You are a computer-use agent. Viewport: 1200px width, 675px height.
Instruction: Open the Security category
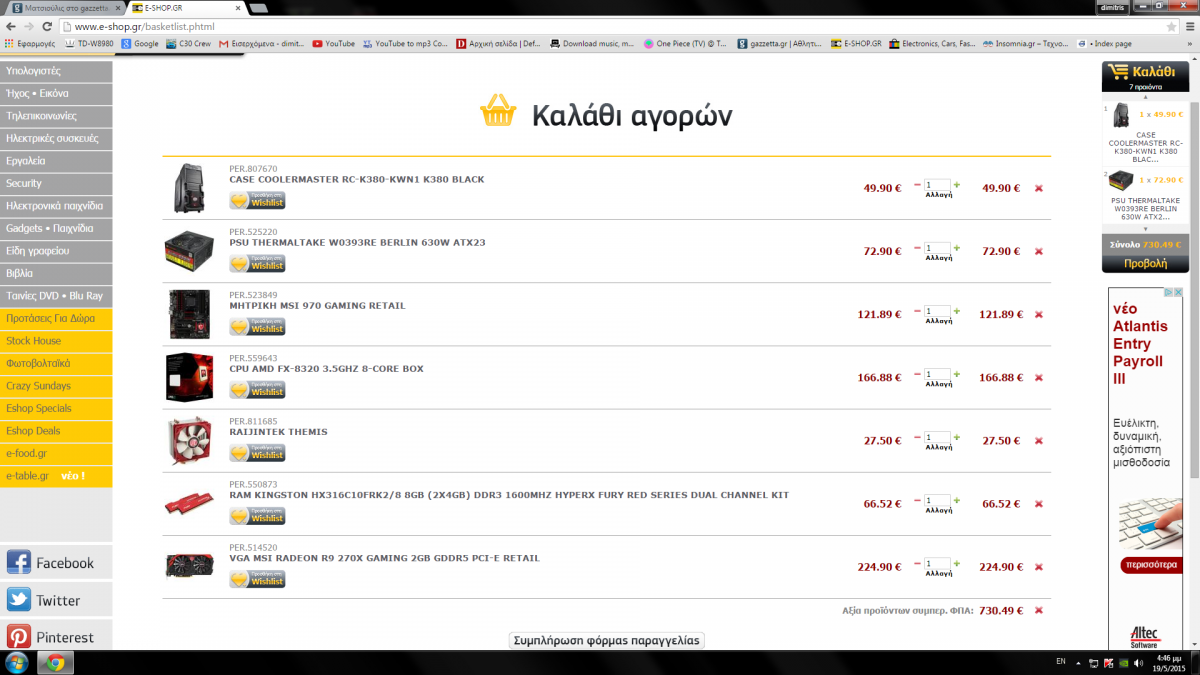[x=56, y=183]
